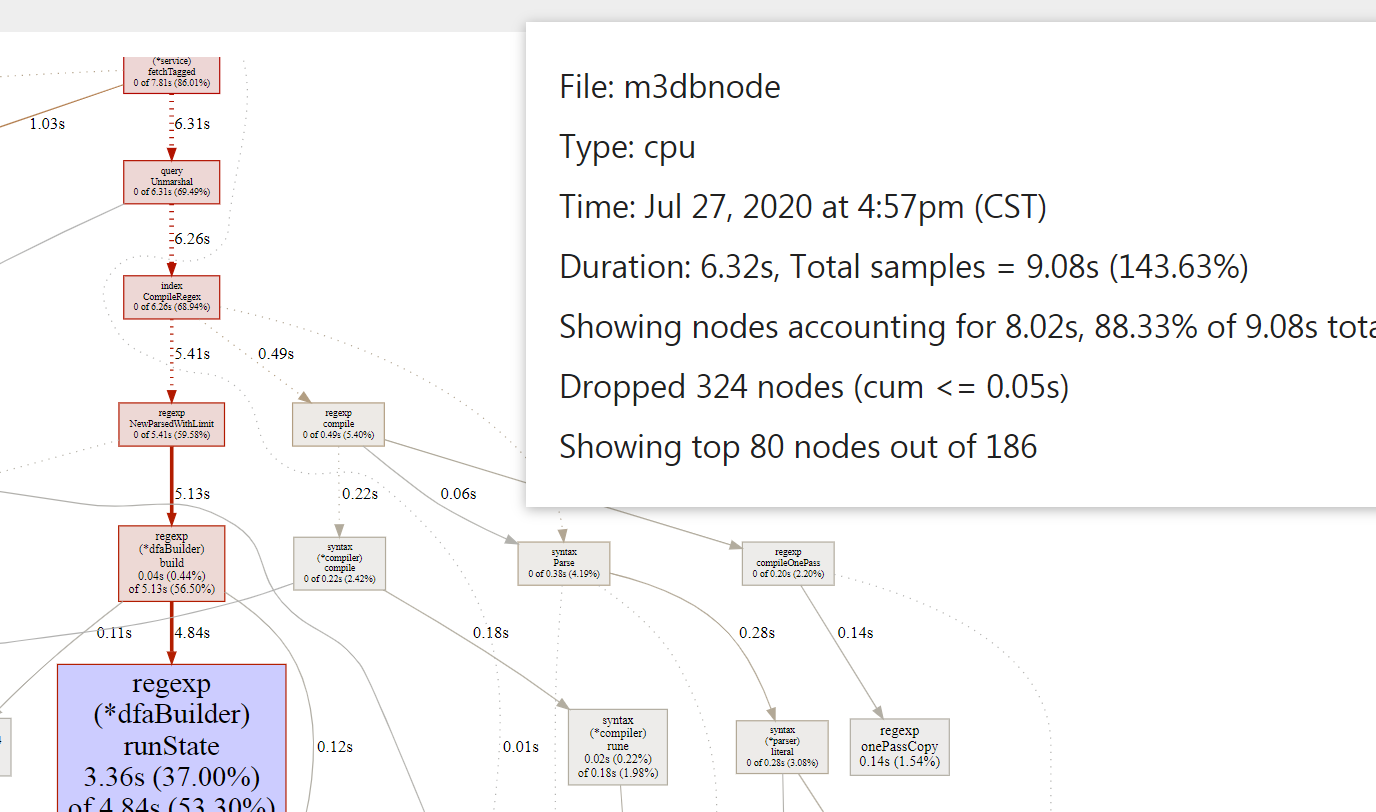Click the syntax (*parser) literal node
This screenshot has height=812, width=1376.
click(782, 746)
